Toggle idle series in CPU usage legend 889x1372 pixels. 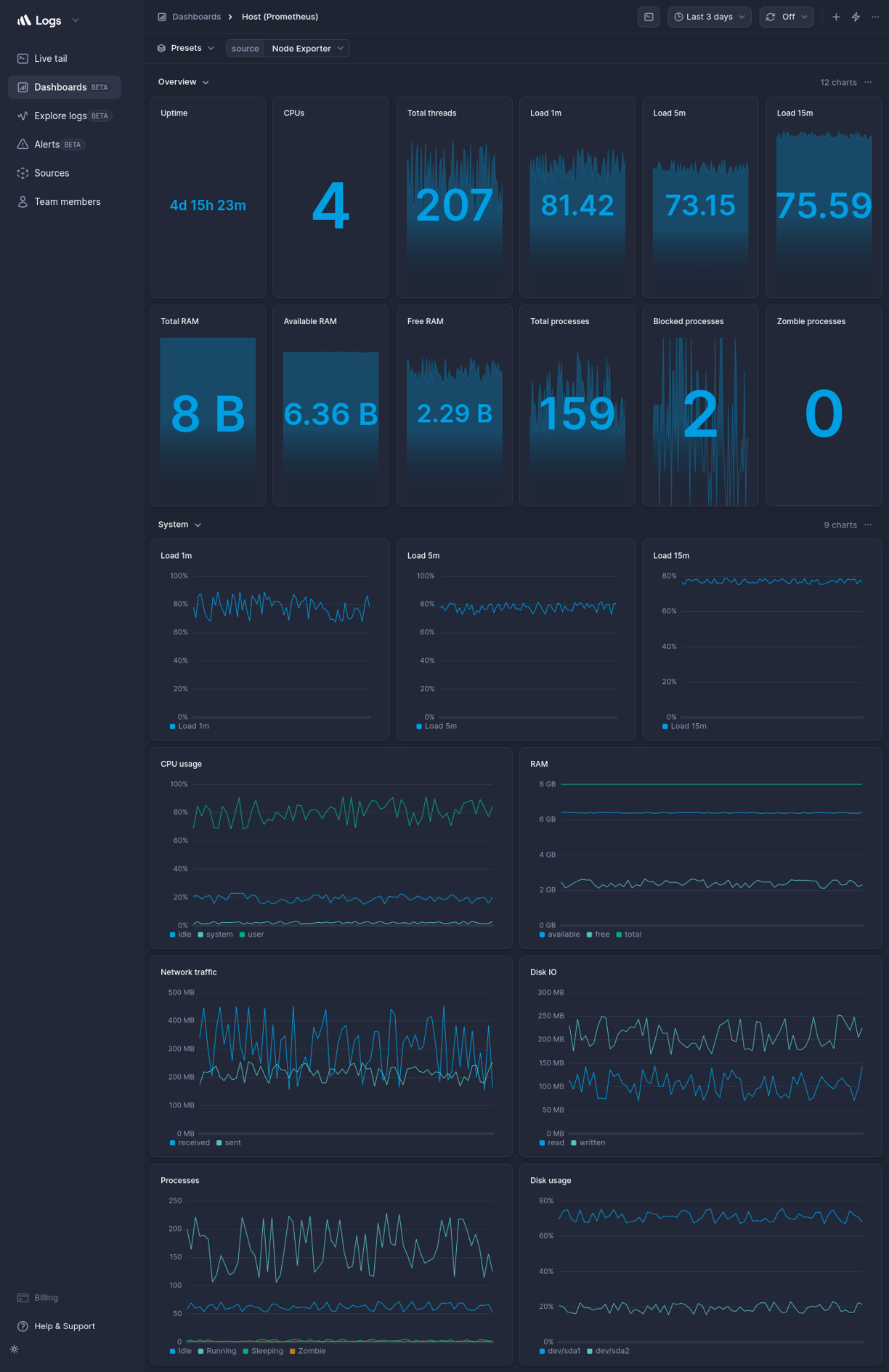pos(181,935)
